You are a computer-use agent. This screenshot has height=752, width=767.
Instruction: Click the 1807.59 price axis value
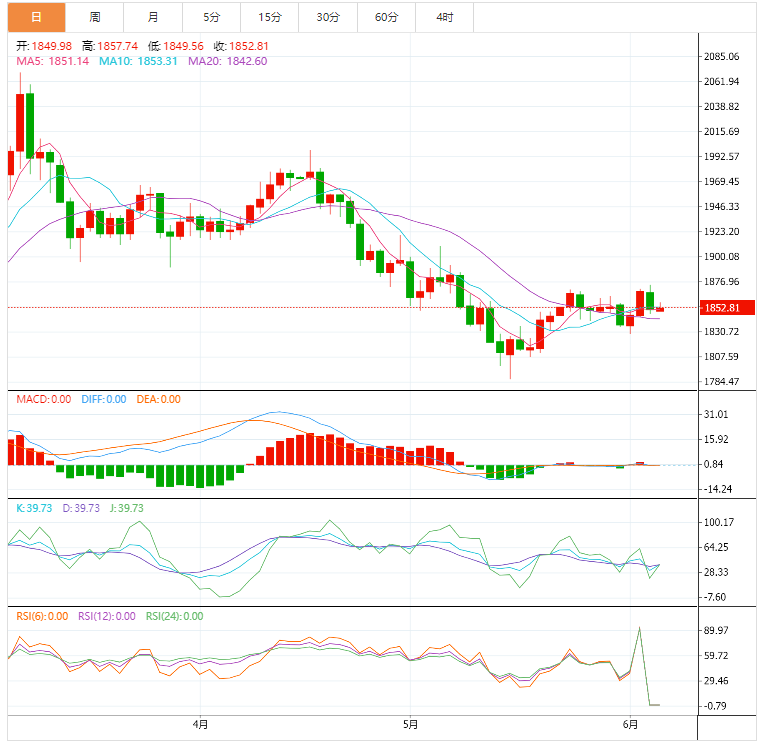(722, 357)
